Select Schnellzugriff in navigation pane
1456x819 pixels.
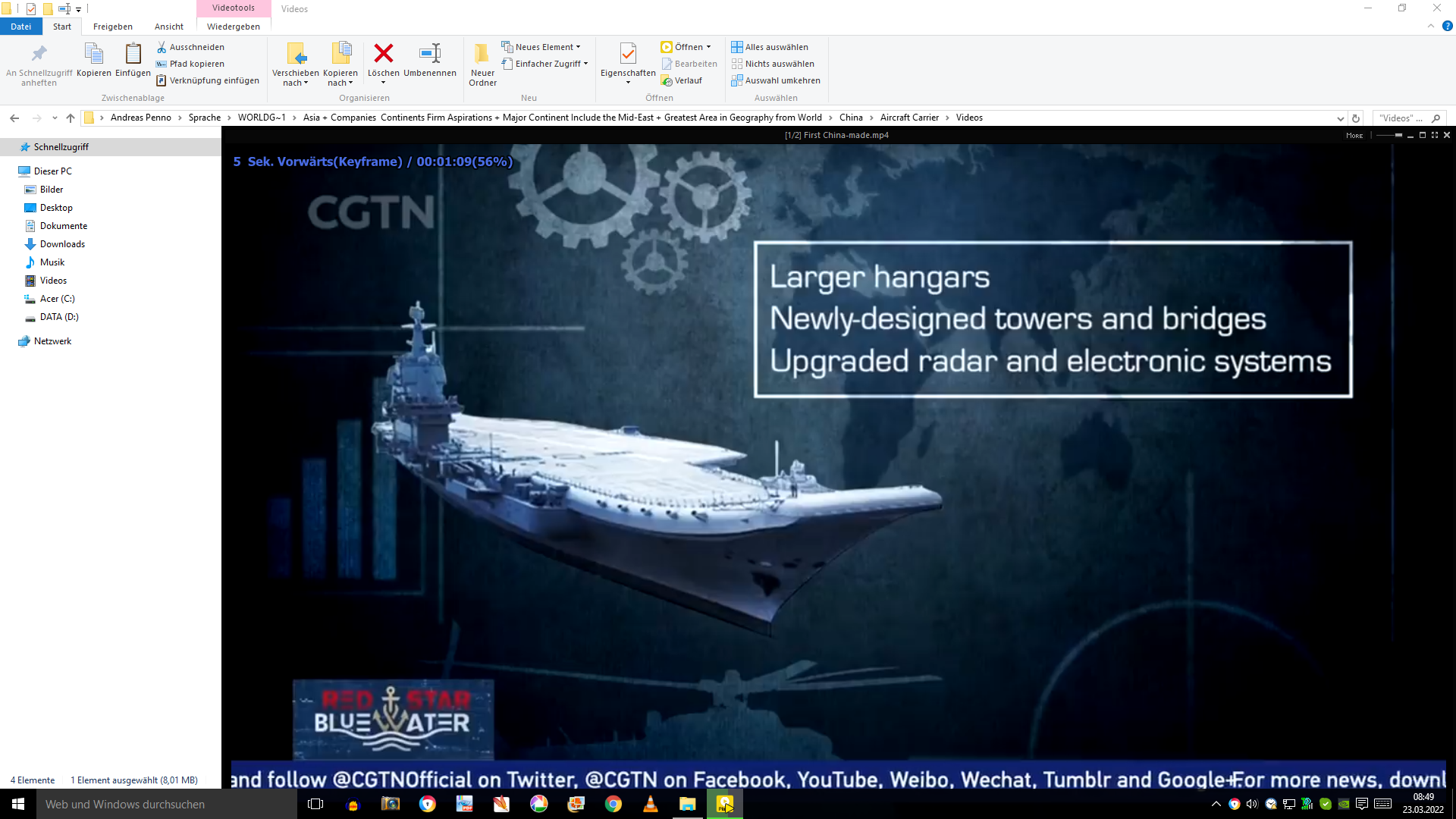[111, 147]
